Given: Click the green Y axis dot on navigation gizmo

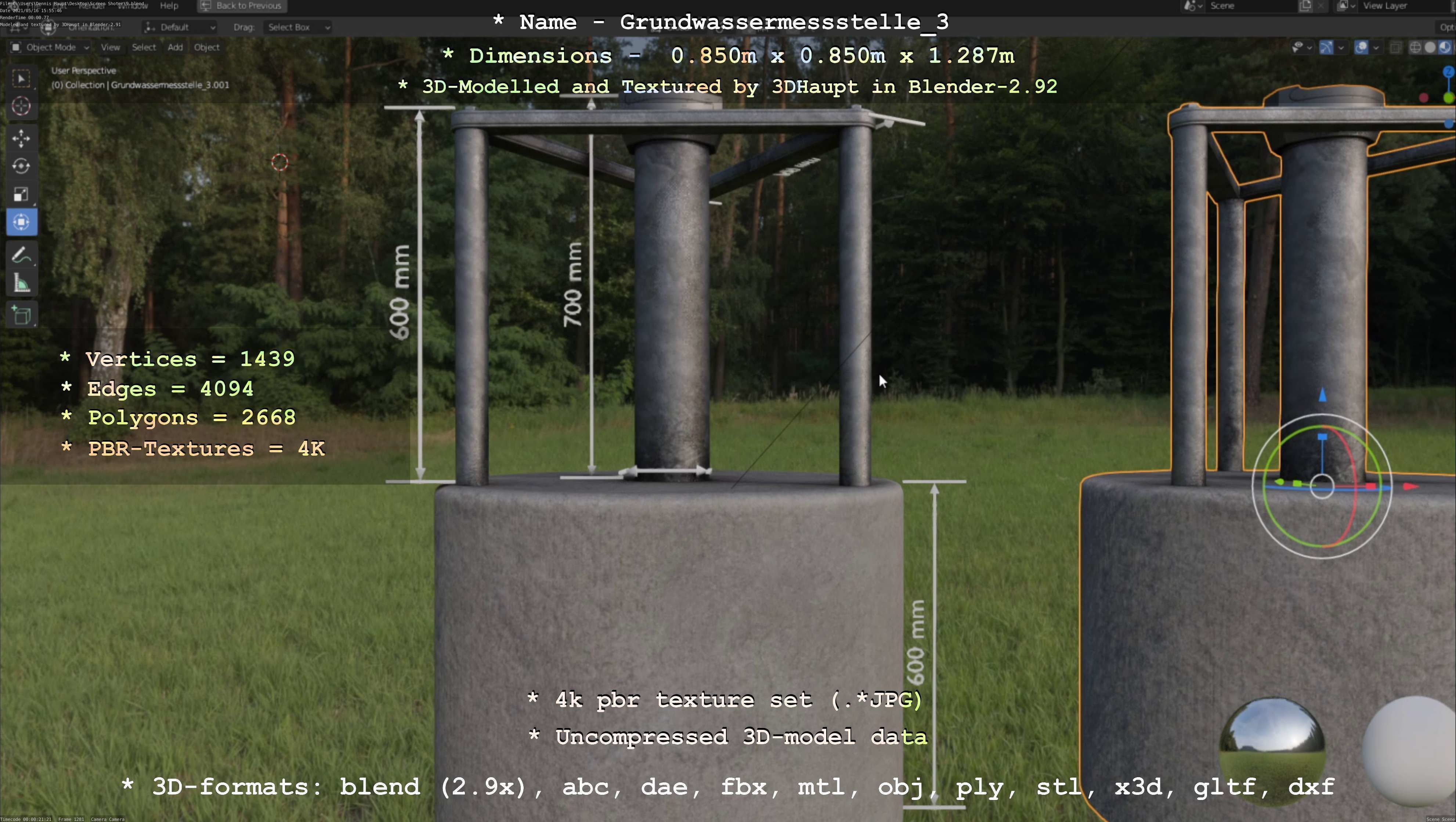Looking at the screenshot, I should (1449, 98).
